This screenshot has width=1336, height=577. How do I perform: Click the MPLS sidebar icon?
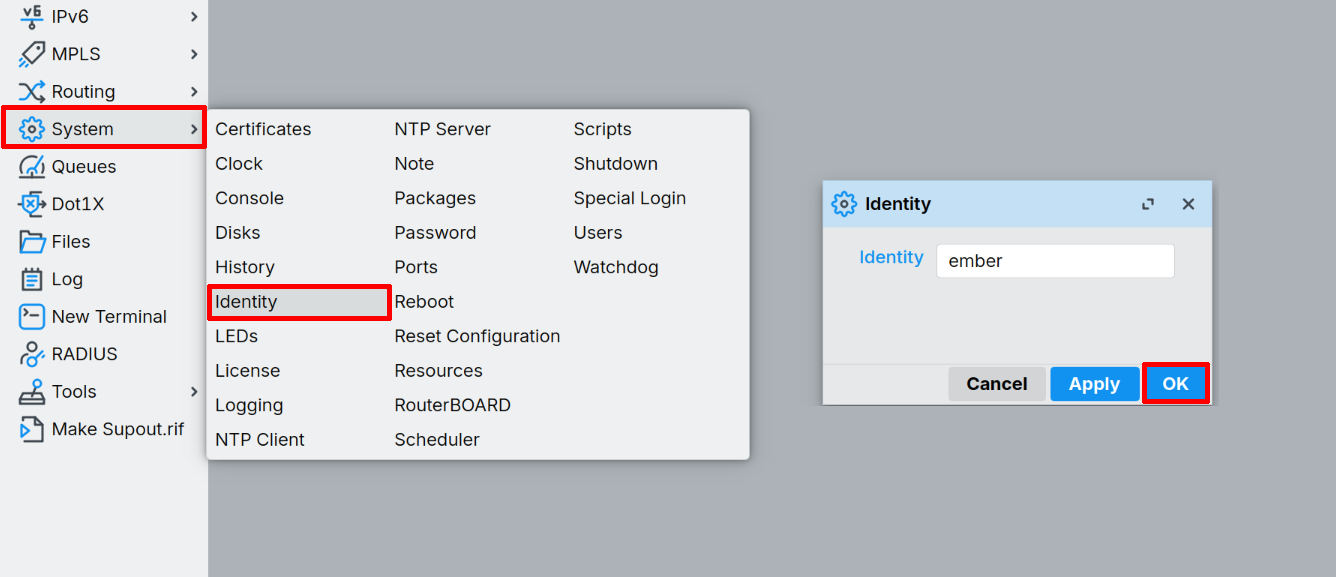tap(30, 54)
